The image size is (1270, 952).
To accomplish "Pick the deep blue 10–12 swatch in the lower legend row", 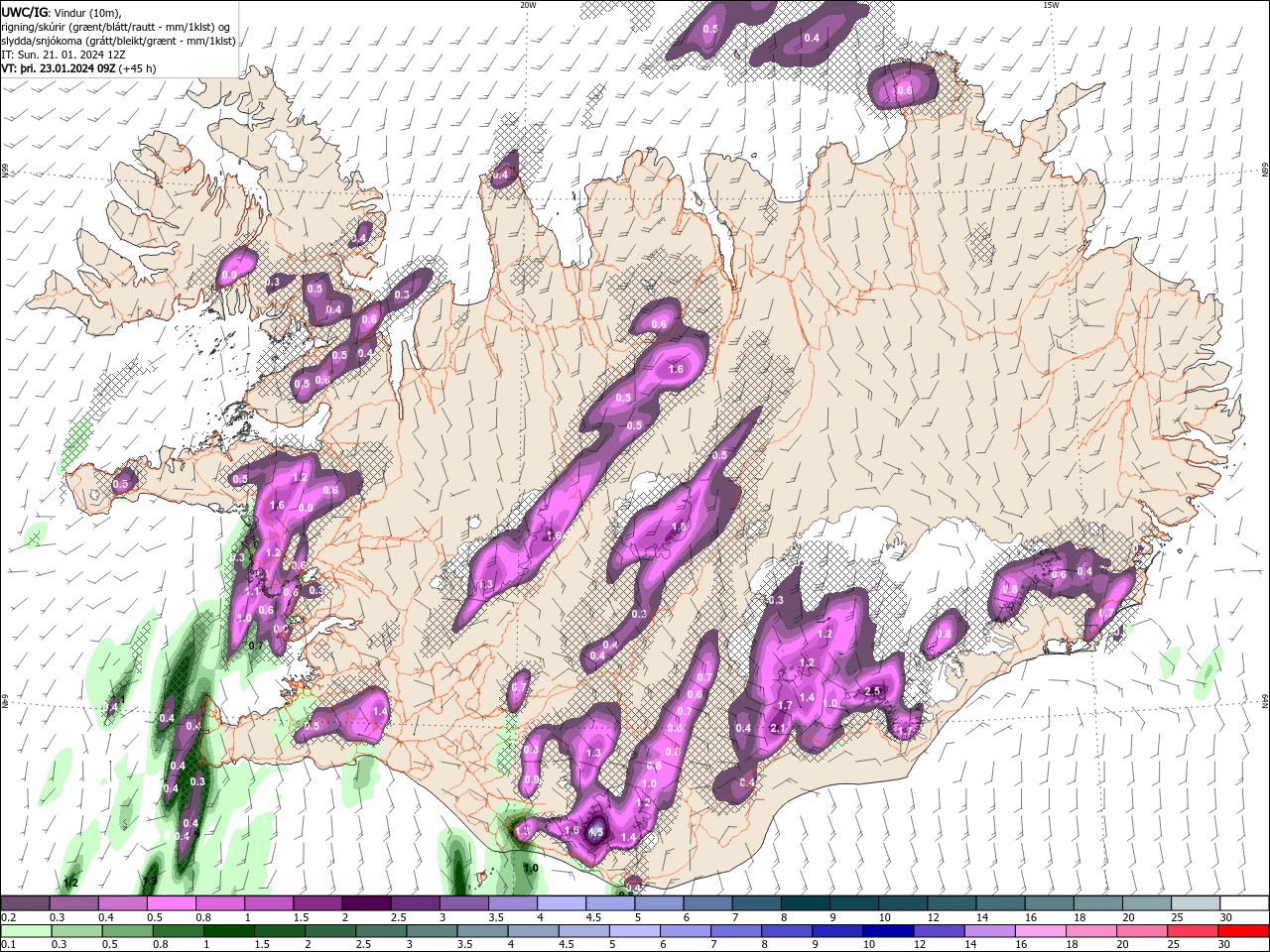I will 886,931.
